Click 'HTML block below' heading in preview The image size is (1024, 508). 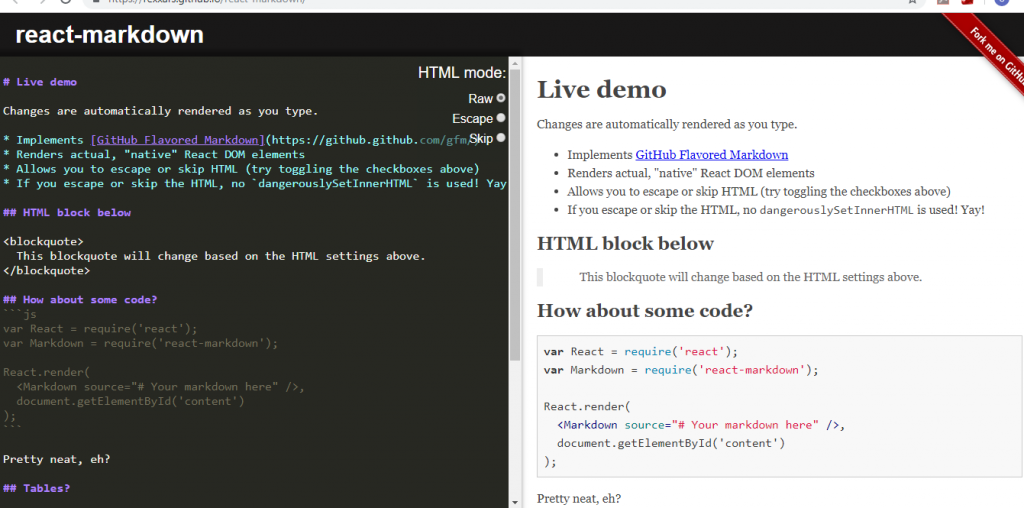point(625,244)
